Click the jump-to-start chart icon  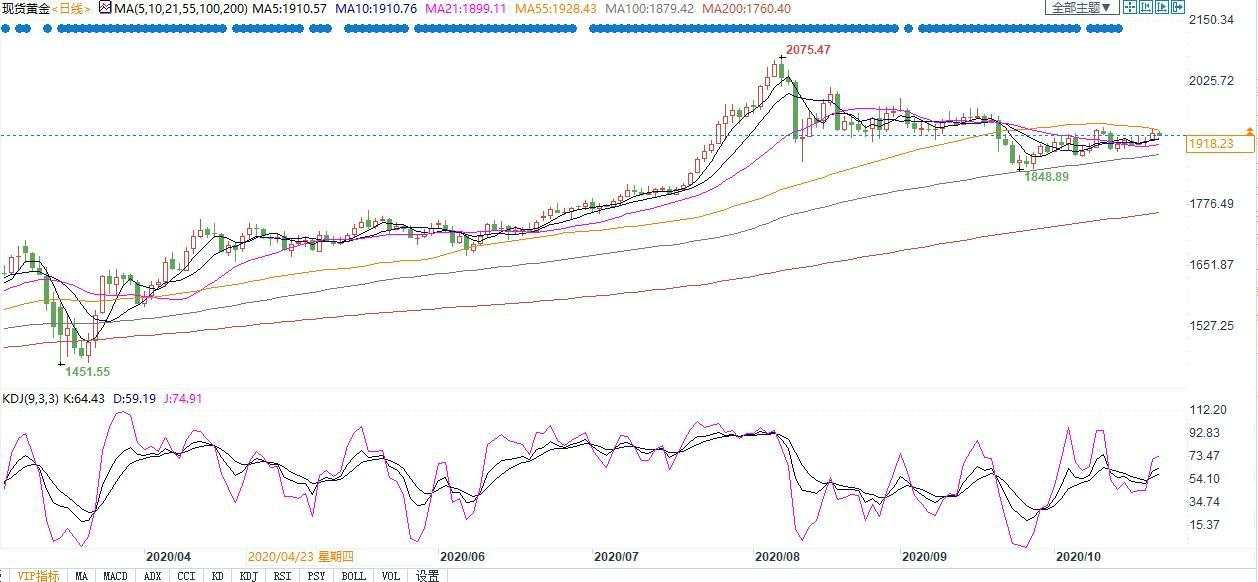(x=1146, y=6)
